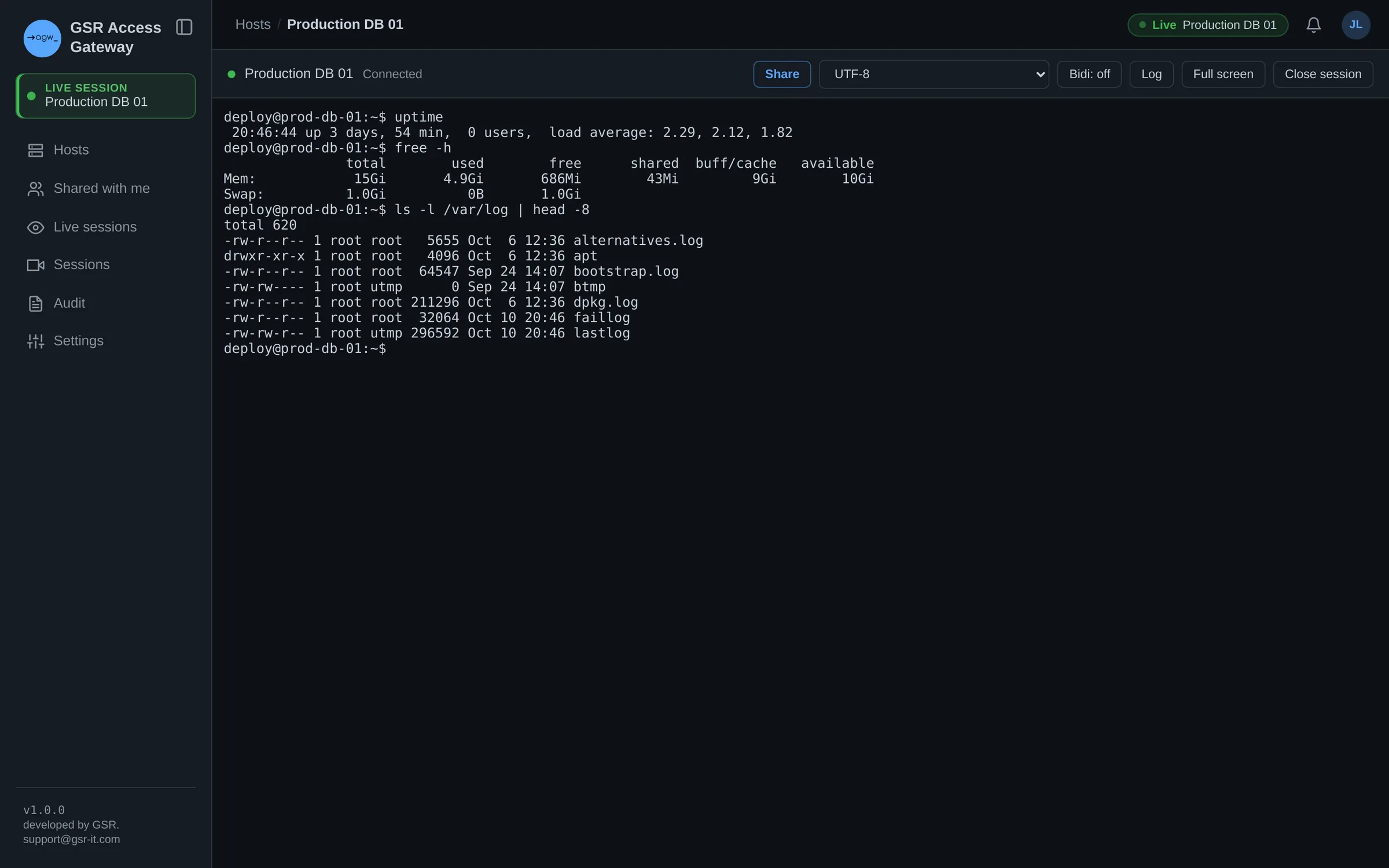Open the UTF-8 encoding dropdown
This screenshot has width=1389, height=868.
coord(934,74)
